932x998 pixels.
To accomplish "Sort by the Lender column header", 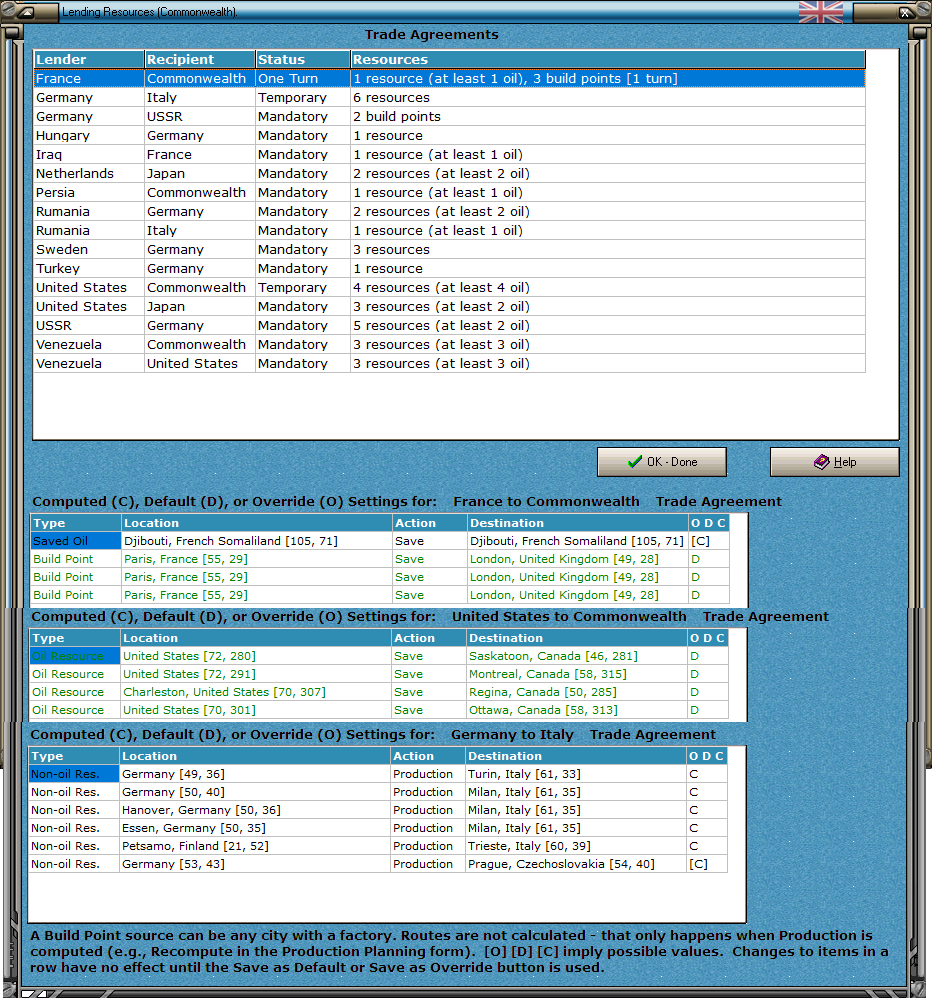I will coord(88,59).
